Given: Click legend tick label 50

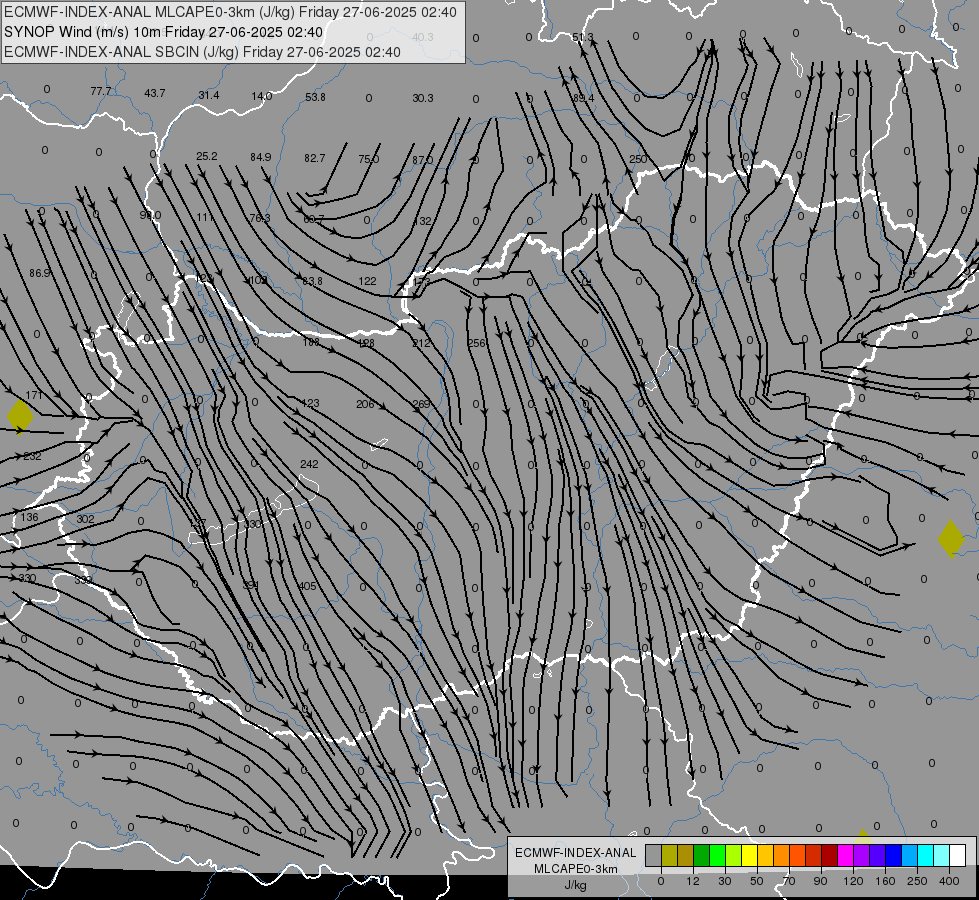Looking at the screenshot, I should tap(756, 881).
